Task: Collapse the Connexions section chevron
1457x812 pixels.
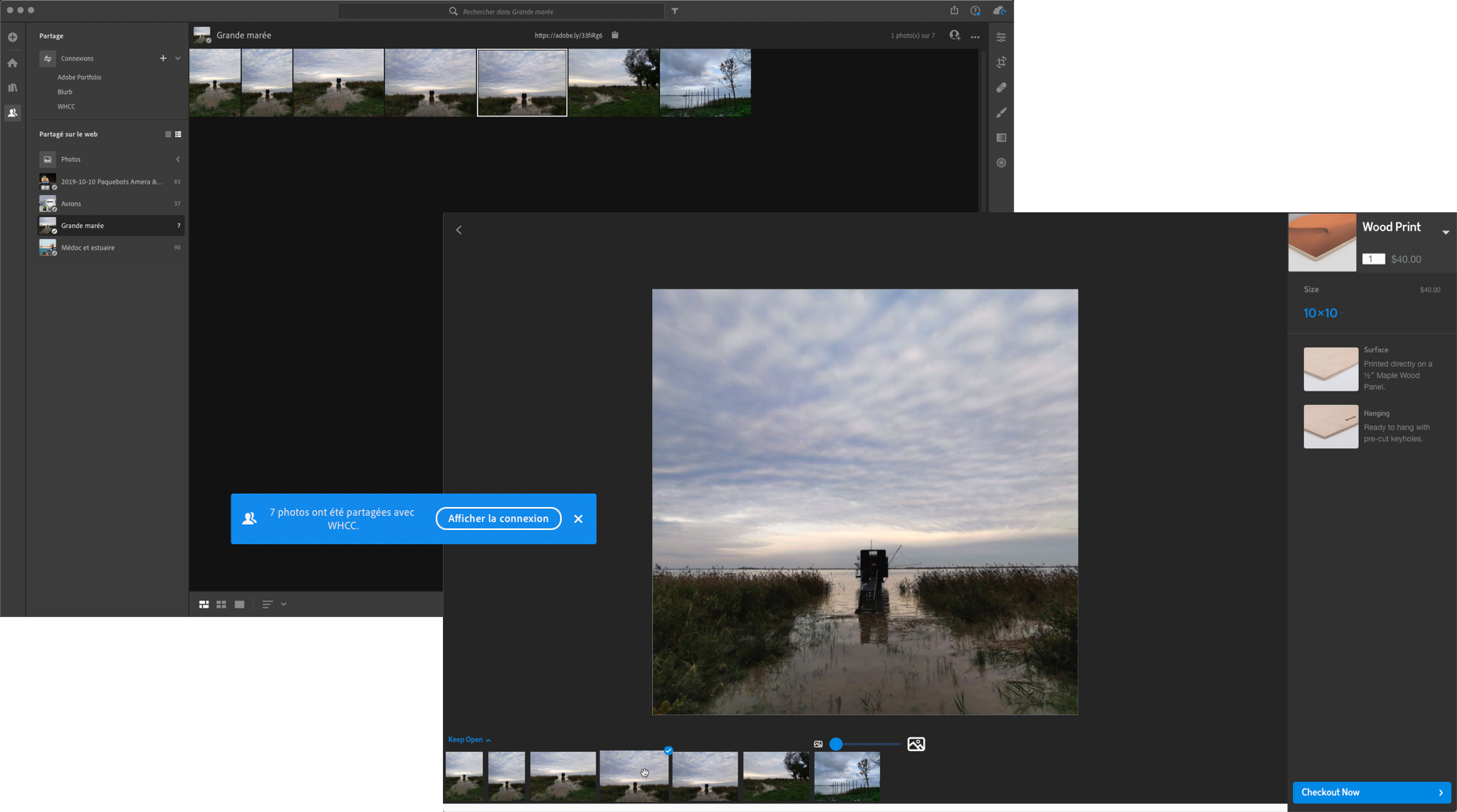Action: click(x=177, y=59)
